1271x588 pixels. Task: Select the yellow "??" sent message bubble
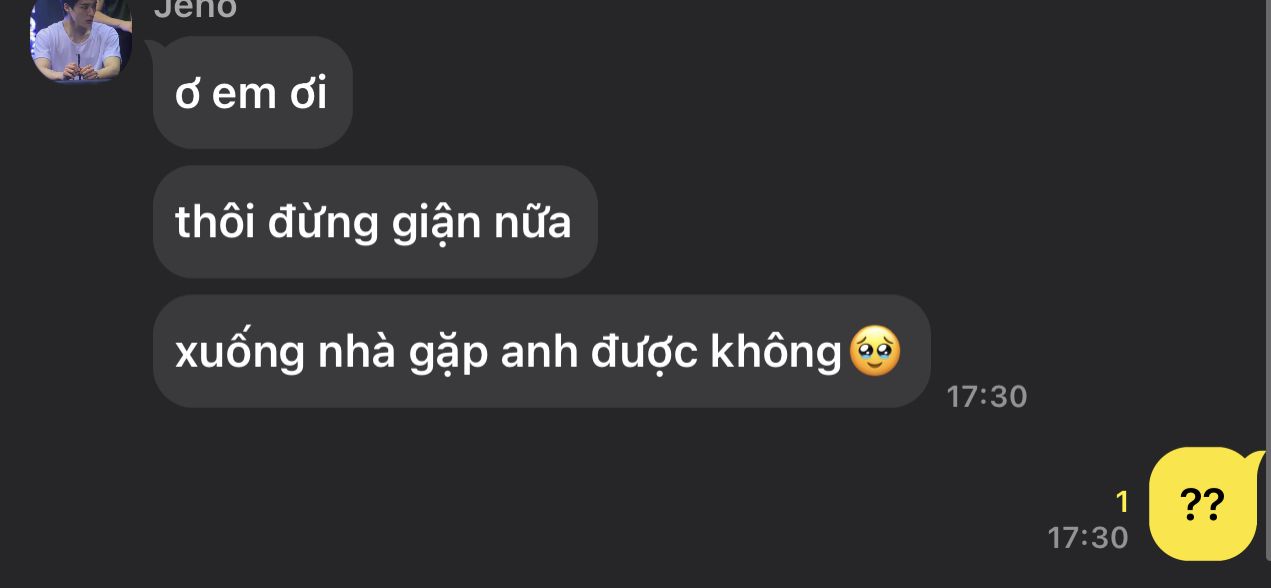click(x=1203, y=503)
